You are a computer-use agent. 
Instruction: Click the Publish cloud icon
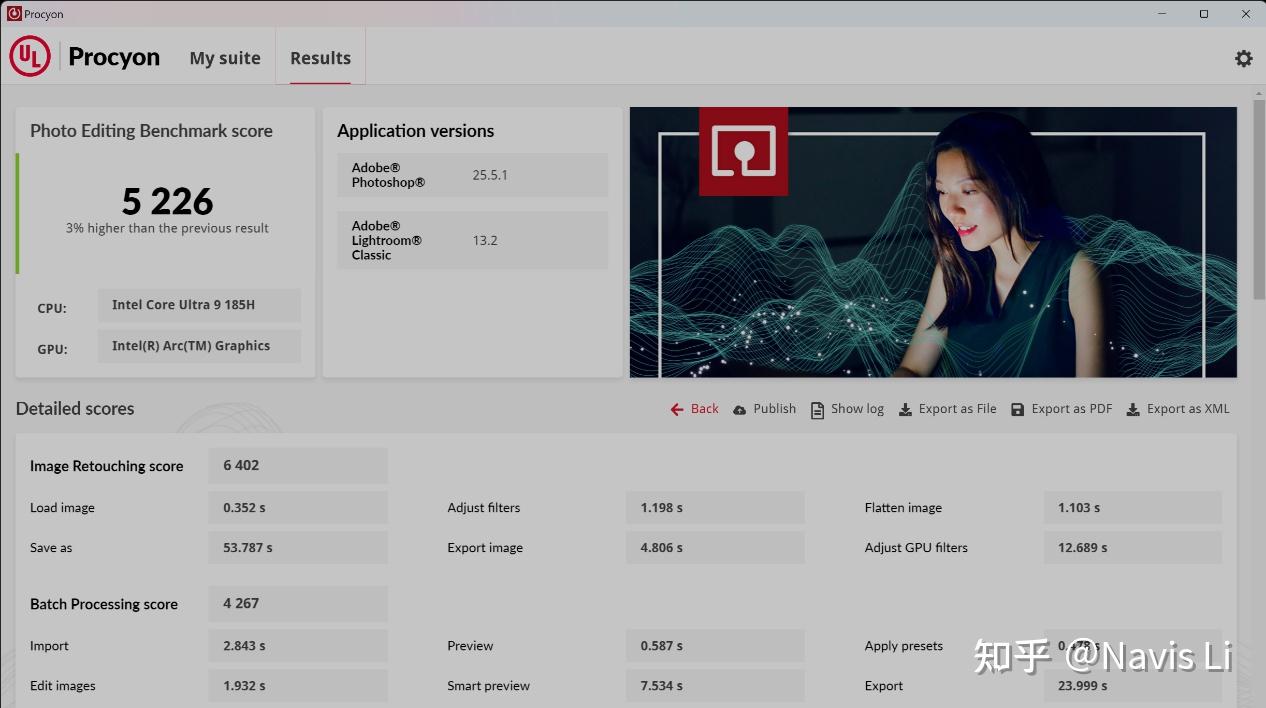coord(740,410)
